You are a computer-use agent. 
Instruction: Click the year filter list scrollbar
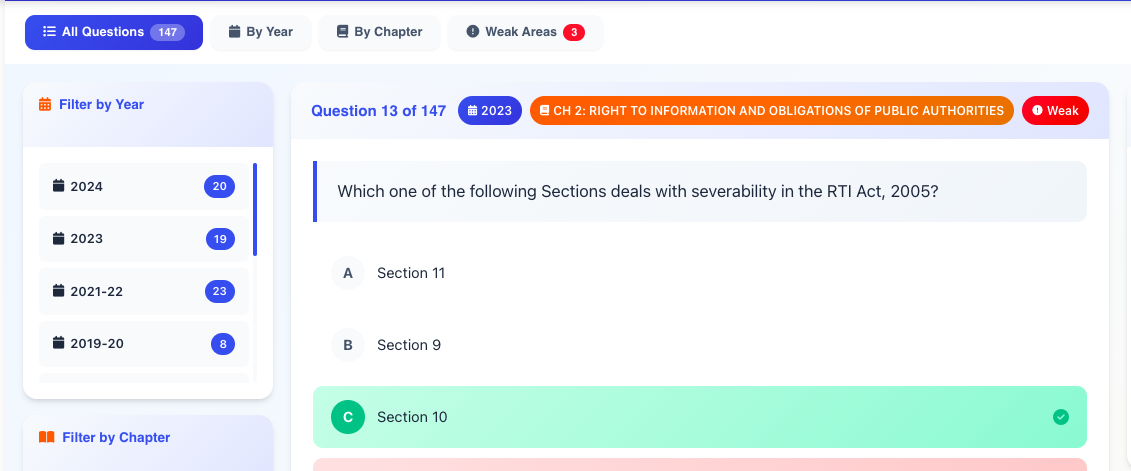pyautogui.click(x=255, y=210)
